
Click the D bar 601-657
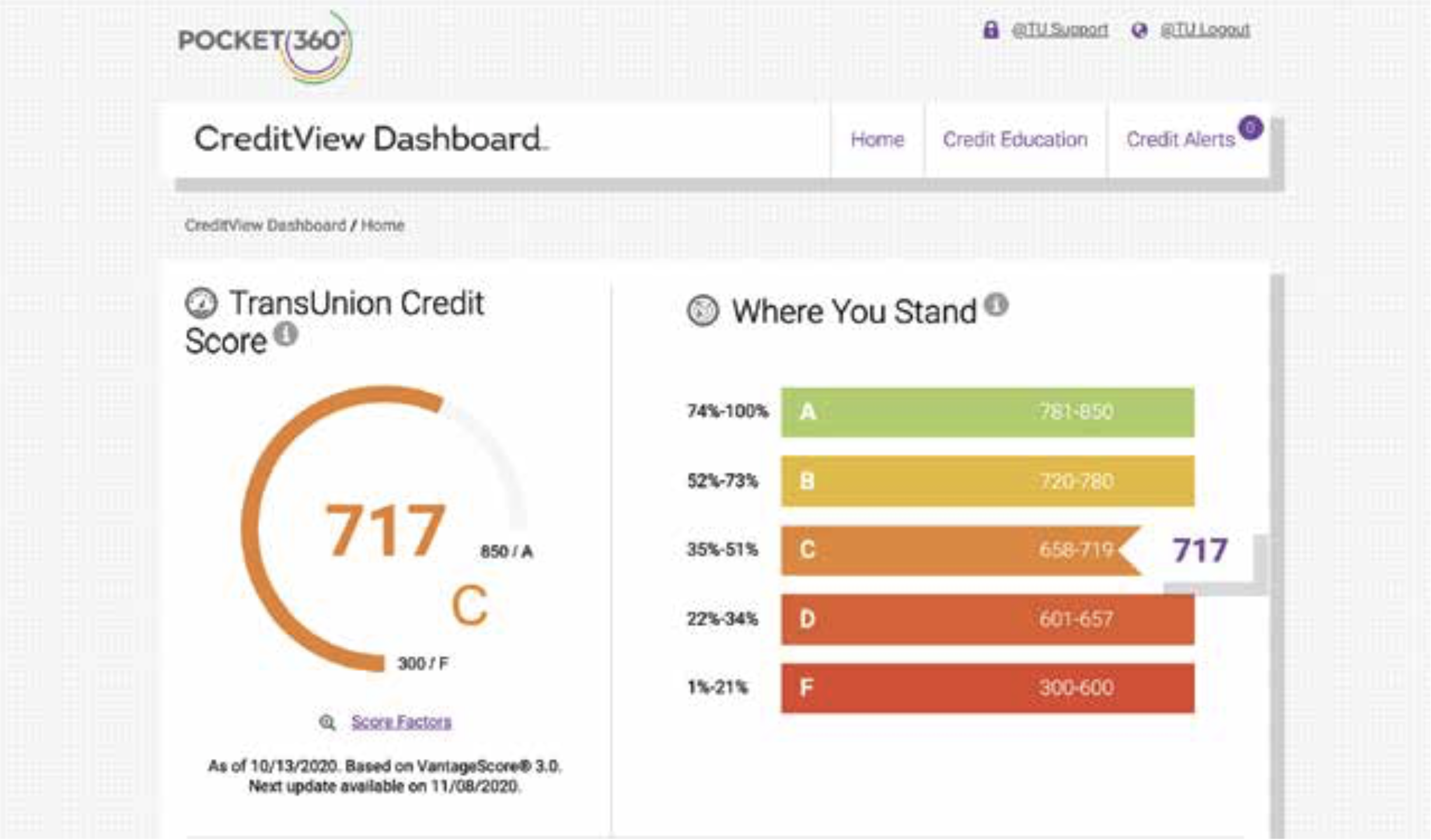(987, 619)
